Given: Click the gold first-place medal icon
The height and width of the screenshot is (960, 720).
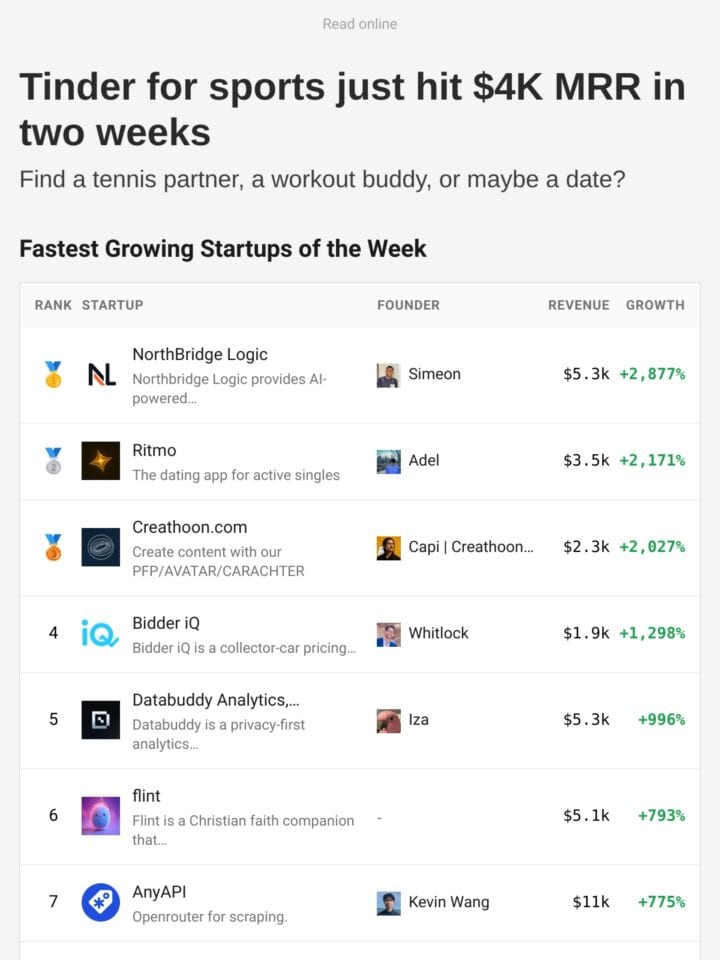Looking at the screenshot, I should click(53, 374).
